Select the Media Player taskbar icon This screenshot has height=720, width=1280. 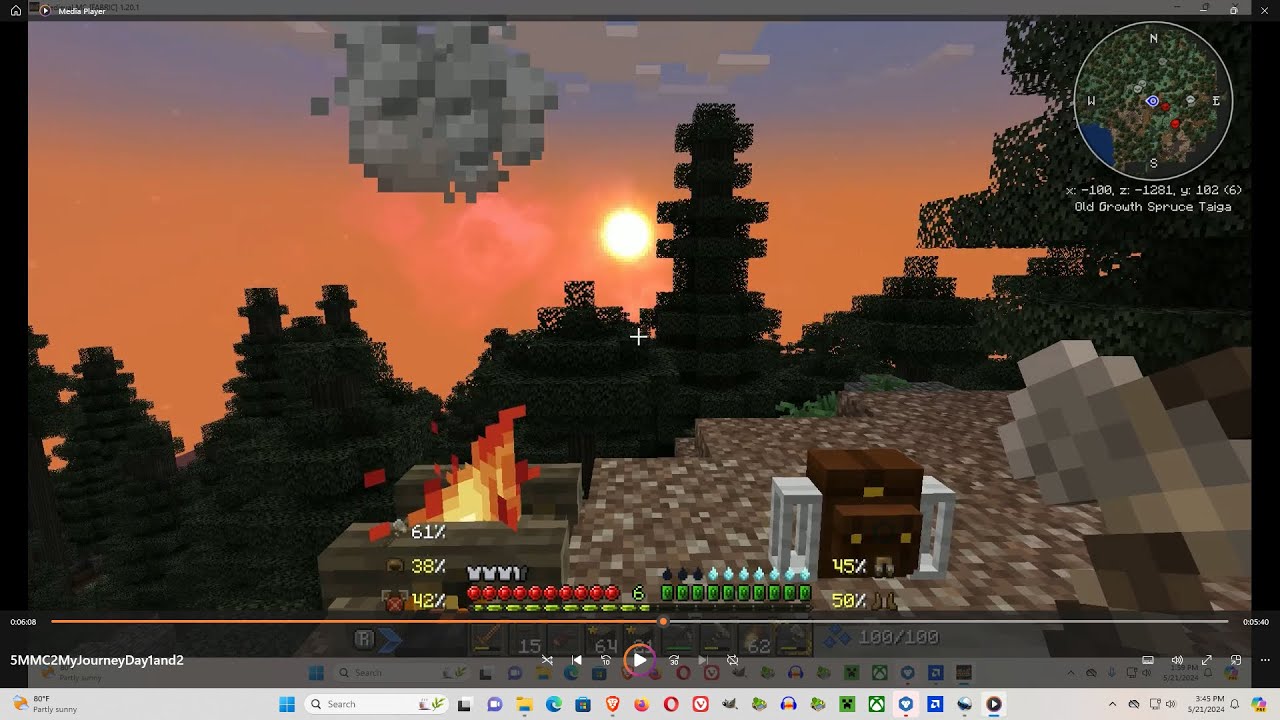coord(994,704)
